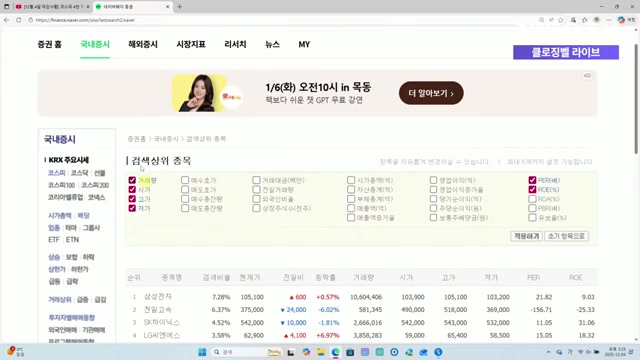Viewport: 640px width, 360px height.
Task: Open the Copilot icon in browser toolbar
Action: point(621,20)
